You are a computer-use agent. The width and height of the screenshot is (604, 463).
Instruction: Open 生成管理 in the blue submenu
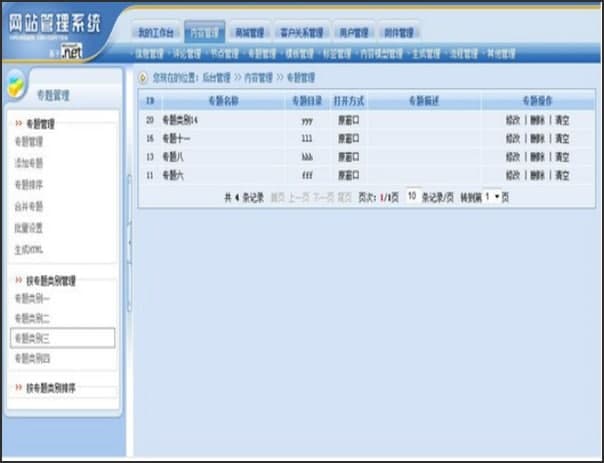(426, 54)
